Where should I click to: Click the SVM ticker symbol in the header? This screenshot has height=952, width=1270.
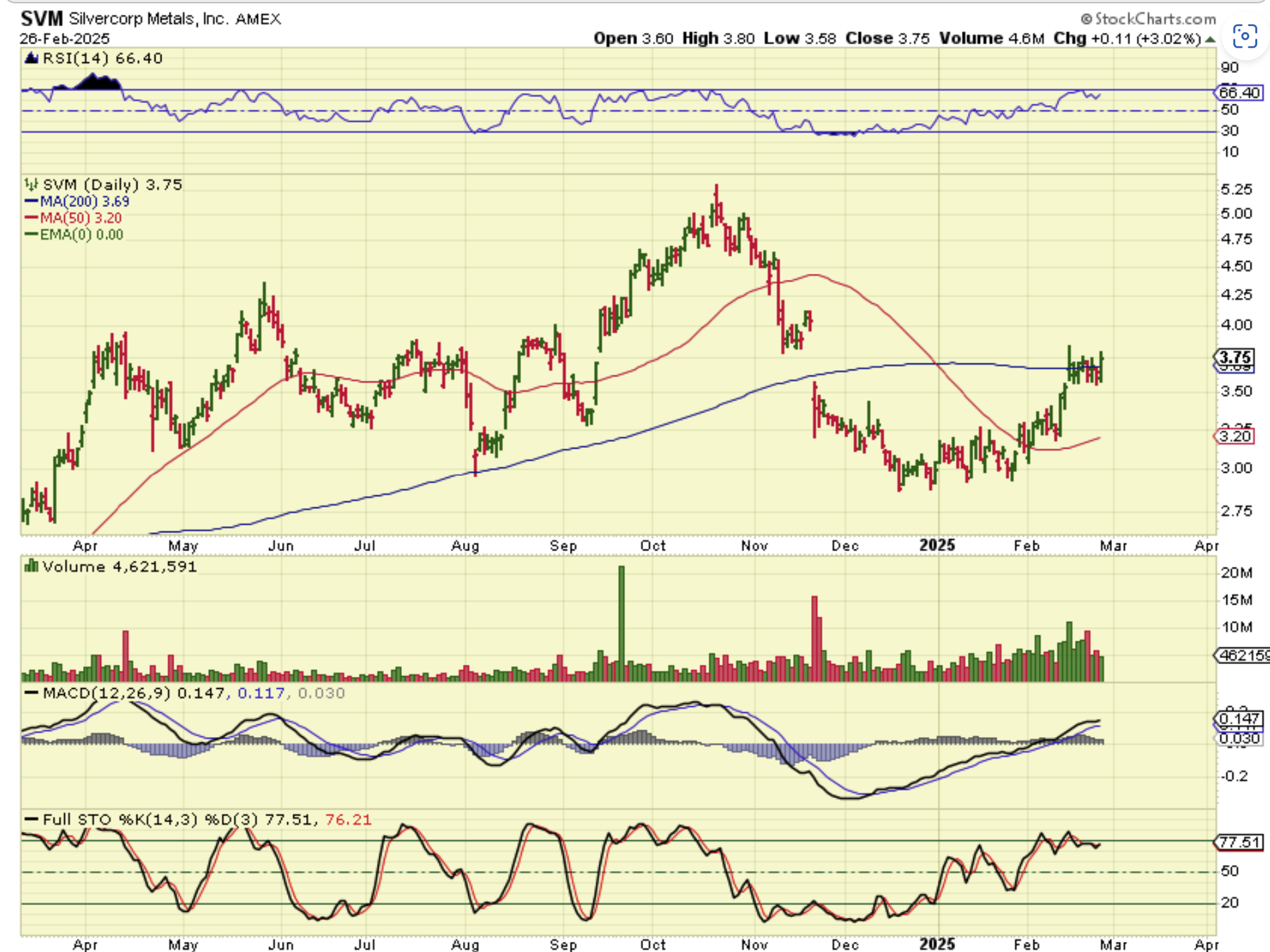pos(42,19)
